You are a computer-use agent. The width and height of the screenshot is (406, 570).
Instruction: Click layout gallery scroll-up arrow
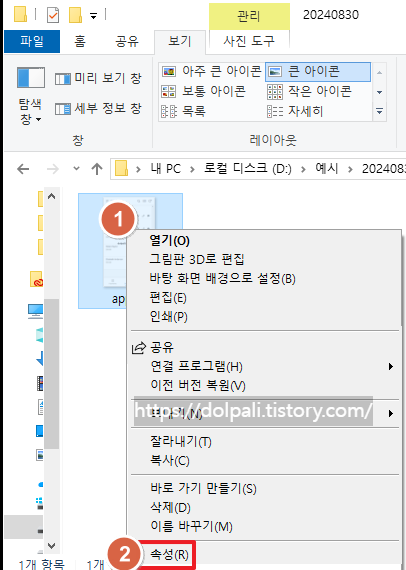click(x=379, y=73)
